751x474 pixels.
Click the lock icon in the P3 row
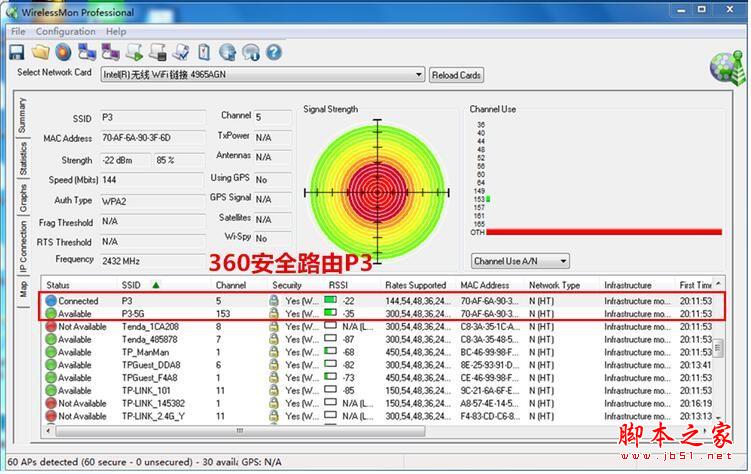(x=273, y=301)
